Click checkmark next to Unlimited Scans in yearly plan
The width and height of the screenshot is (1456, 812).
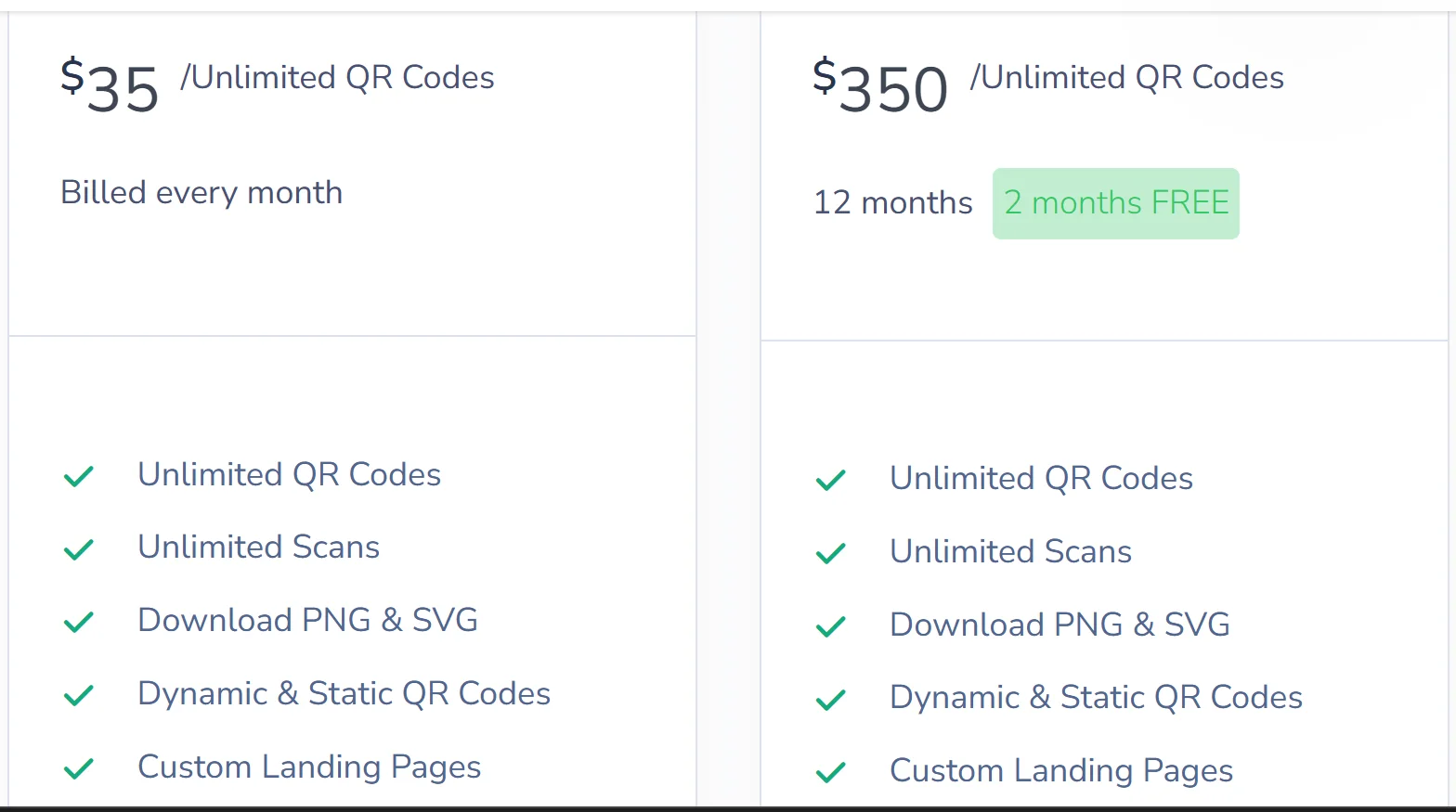831,553
